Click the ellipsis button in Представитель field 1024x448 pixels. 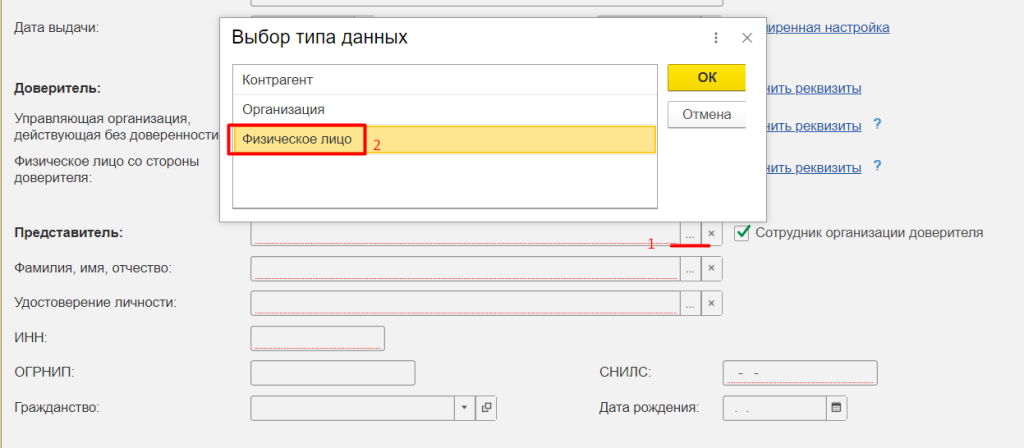point(690,233)
